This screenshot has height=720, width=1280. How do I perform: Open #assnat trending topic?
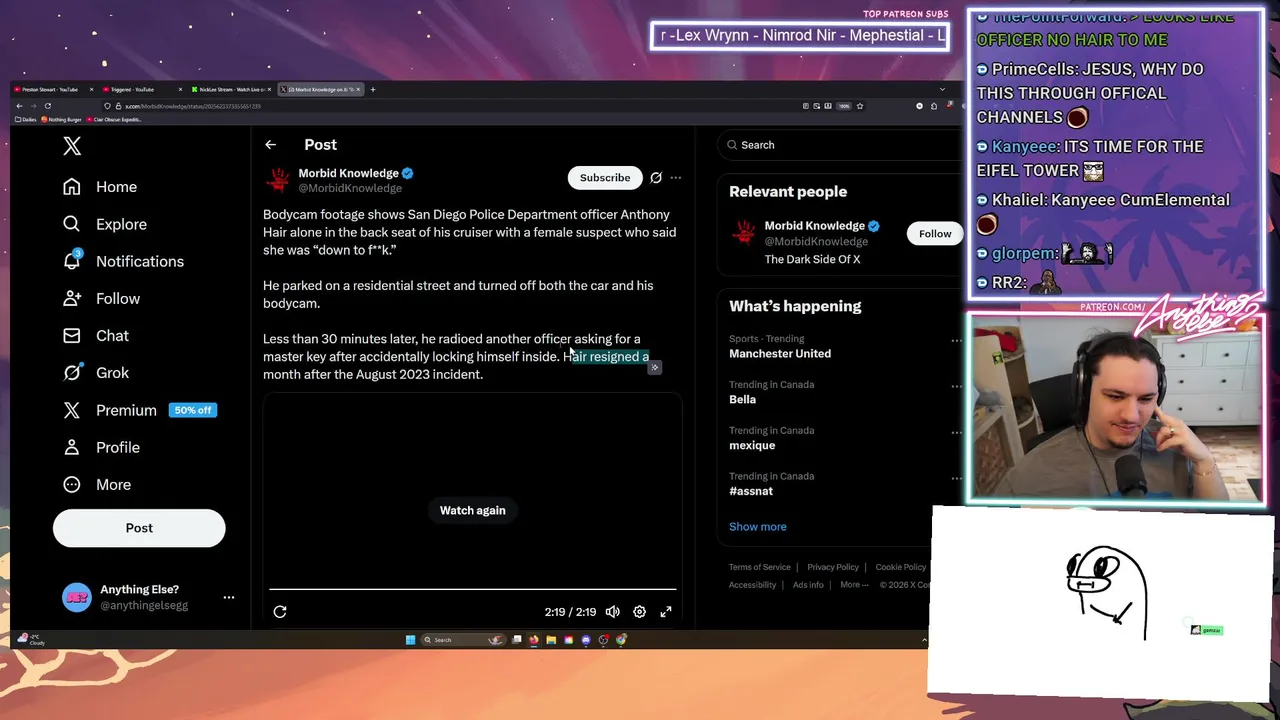point(751,491)
